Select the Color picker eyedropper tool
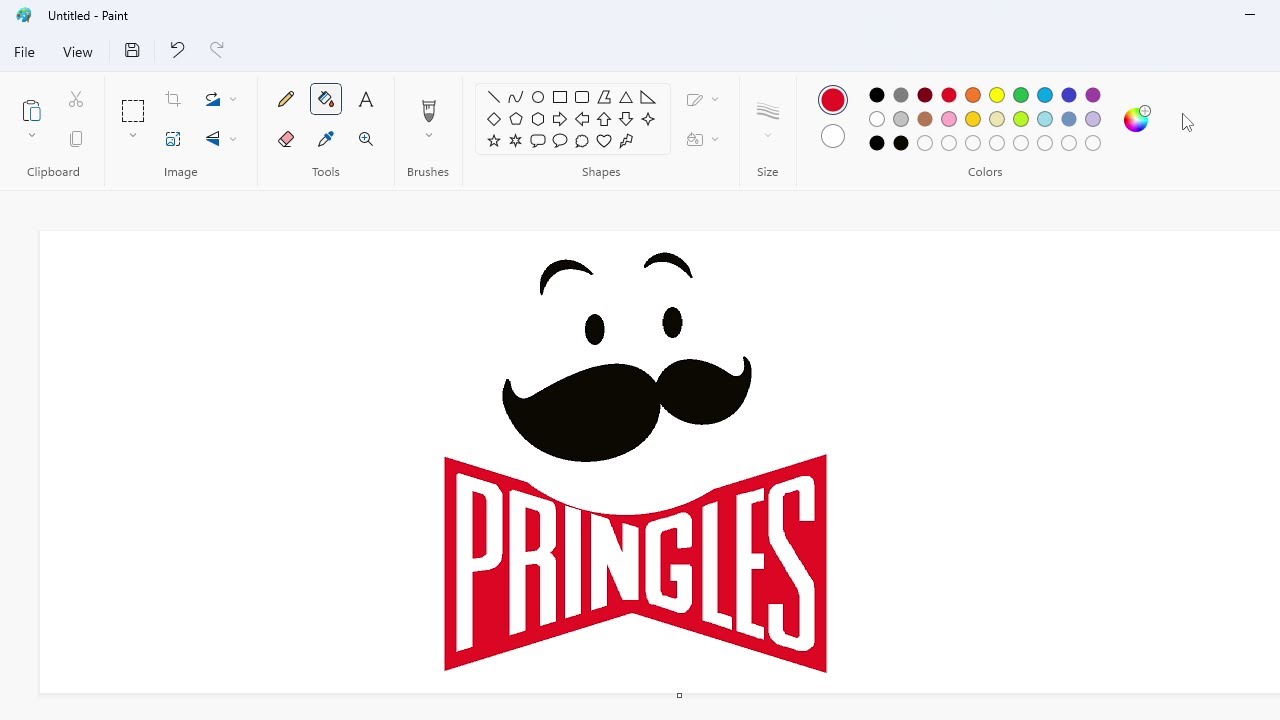The height and width of the screenshot is (720, 1280). (326, 139)
